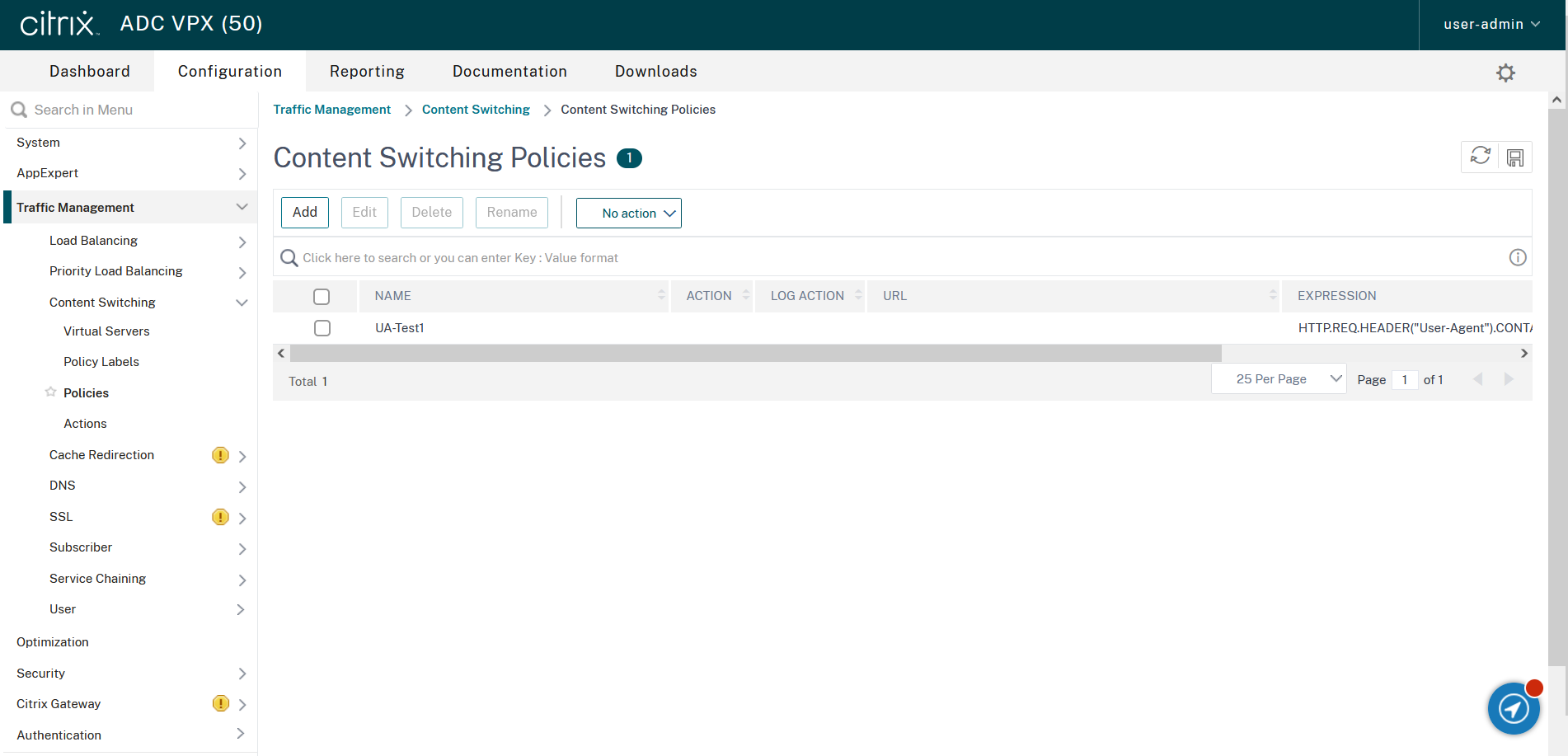Switch to the Documentation tab

click(509, 72)
